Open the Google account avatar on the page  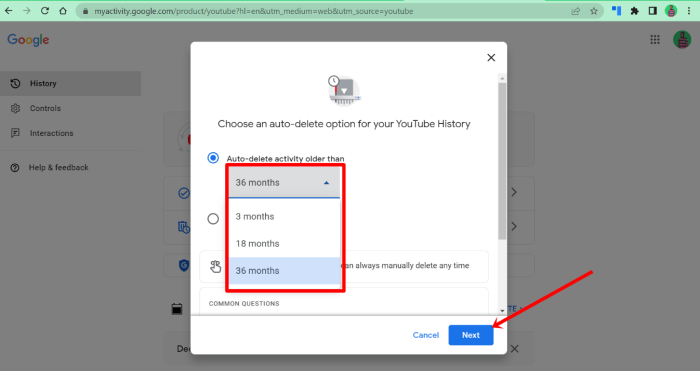point(682,40)
